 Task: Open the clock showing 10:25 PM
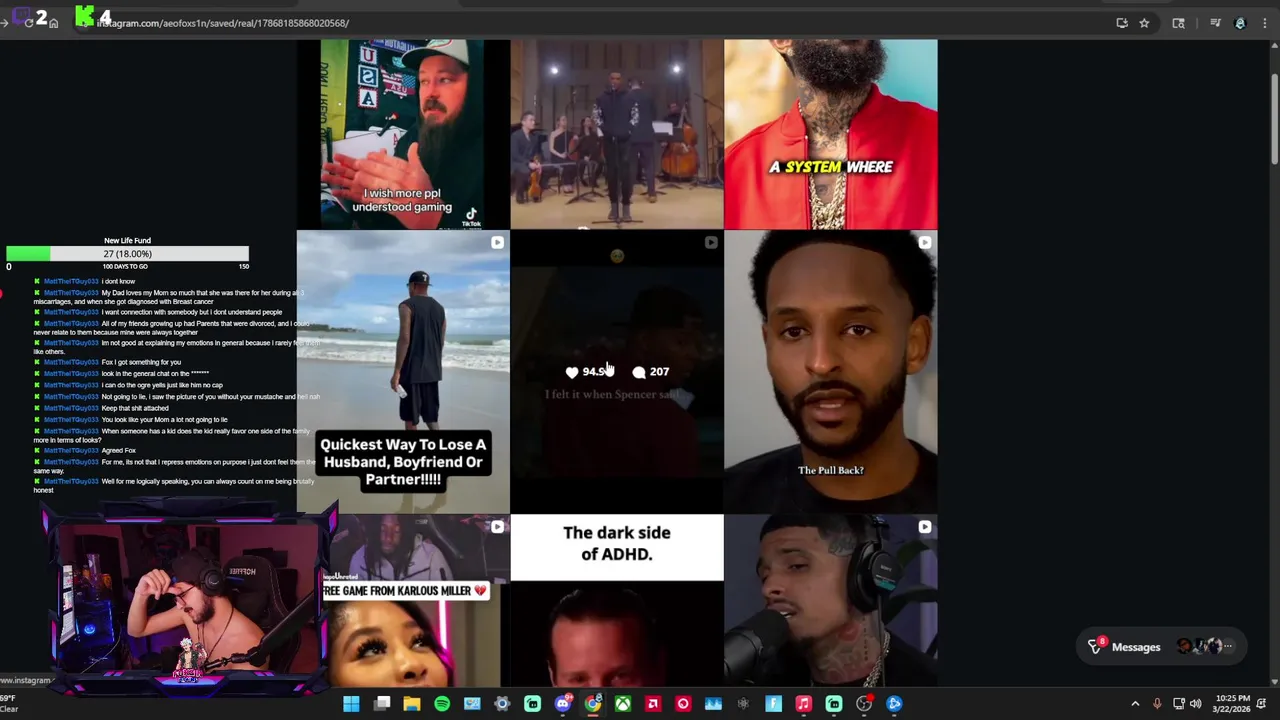coord(1233,703)
